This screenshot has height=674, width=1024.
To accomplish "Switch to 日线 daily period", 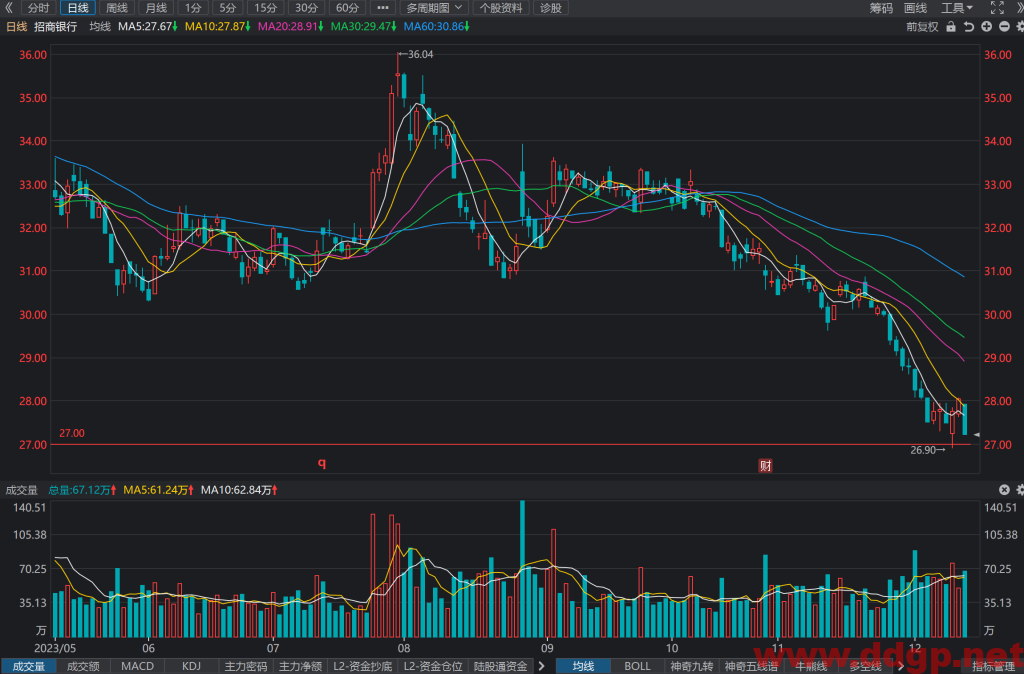I will (78, 8).
